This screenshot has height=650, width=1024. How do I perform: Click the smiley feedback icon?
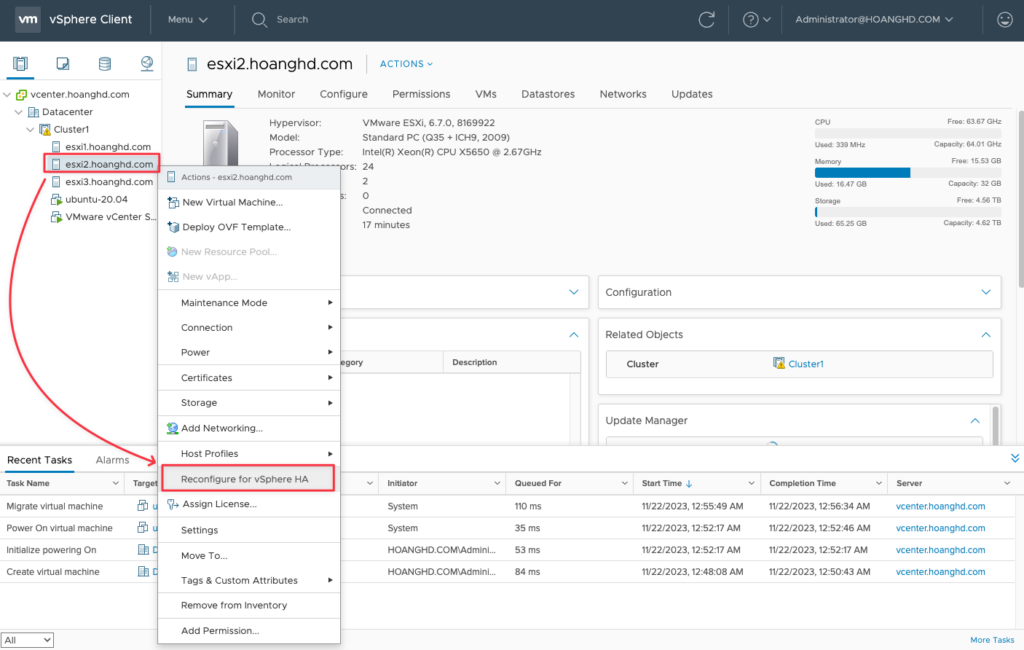pos(1004,20)
